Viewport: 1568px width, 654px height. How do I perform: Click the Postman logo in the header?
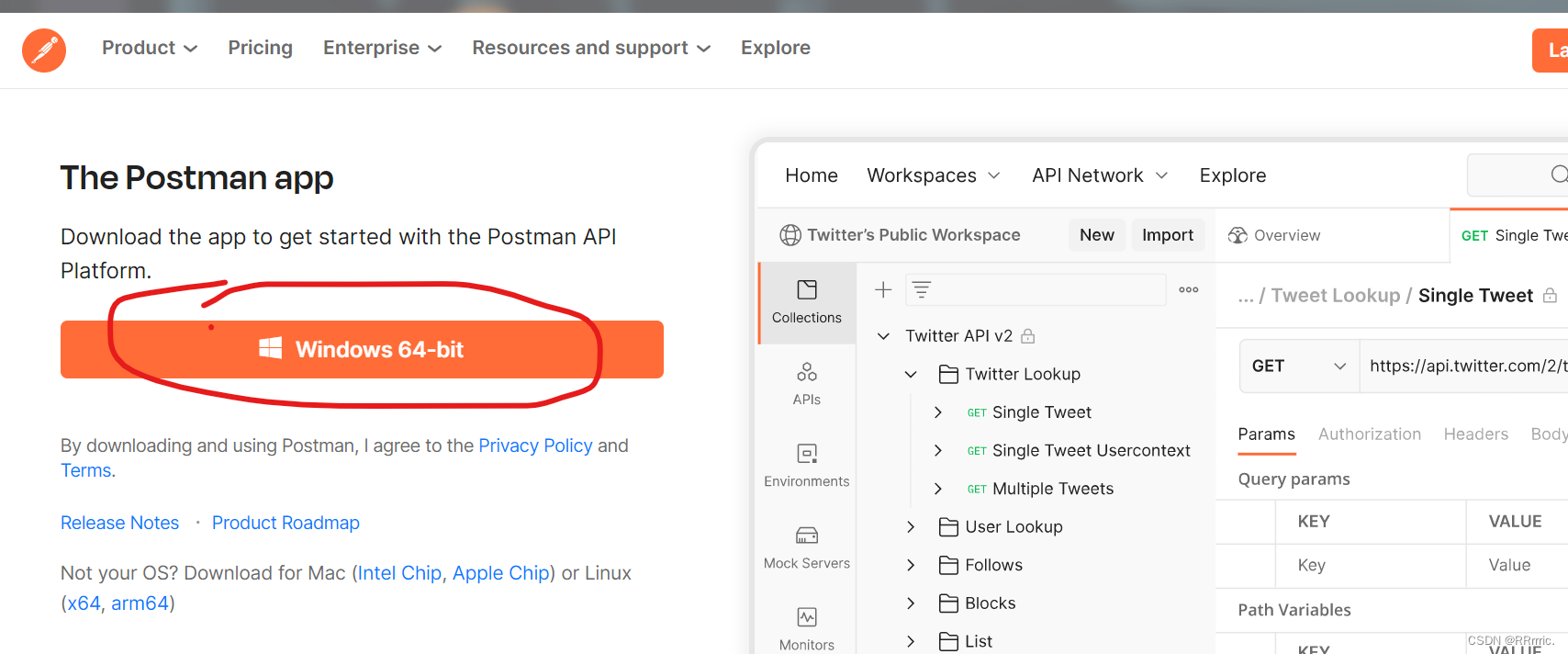pos(44,50)
